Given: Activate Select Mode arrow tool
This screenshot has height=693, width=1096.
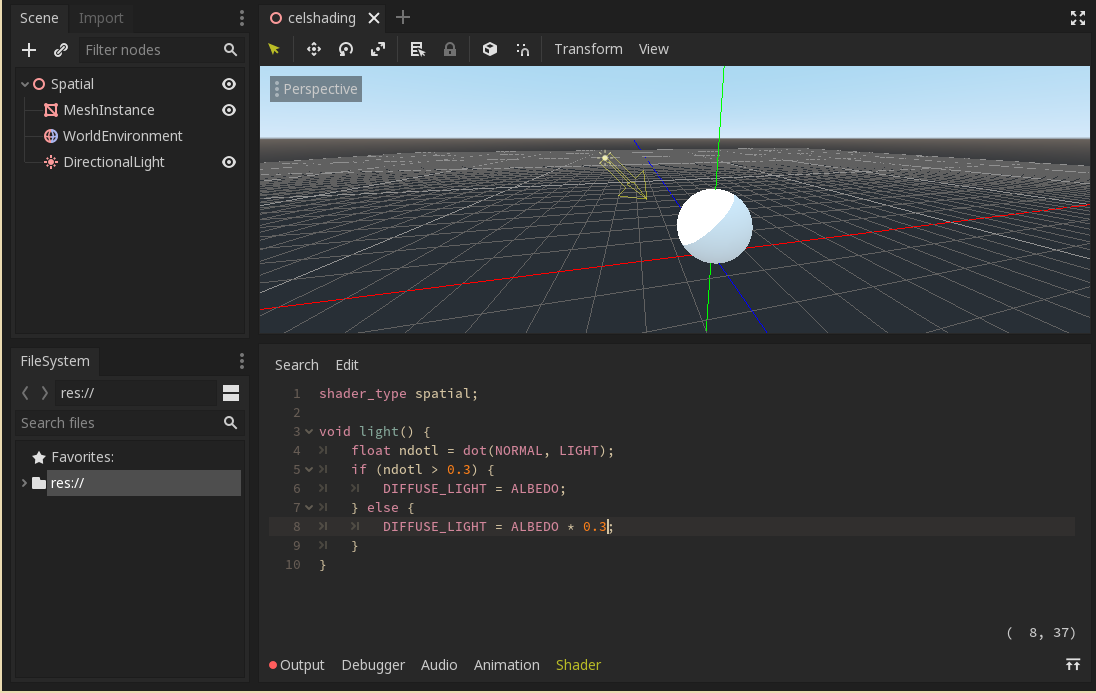Looking at the screenshot, I should click(274, 49).
